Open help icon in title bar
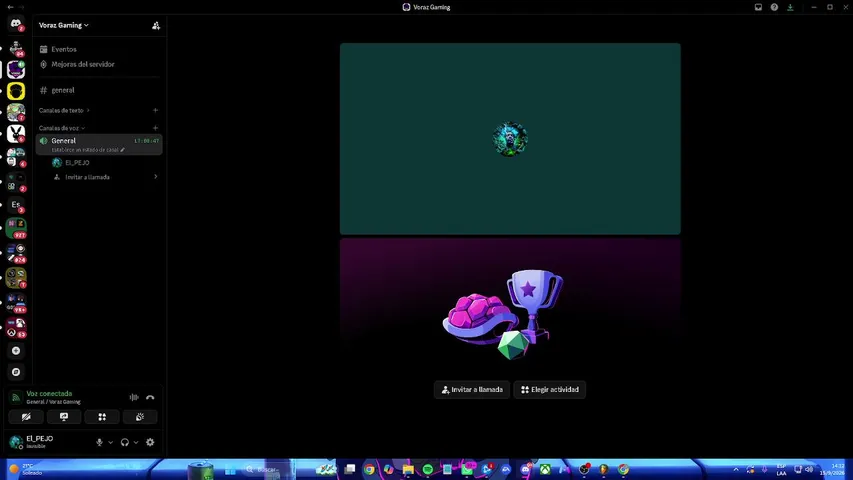This screenshot has width=853, height=480. [x=774, y=7]
